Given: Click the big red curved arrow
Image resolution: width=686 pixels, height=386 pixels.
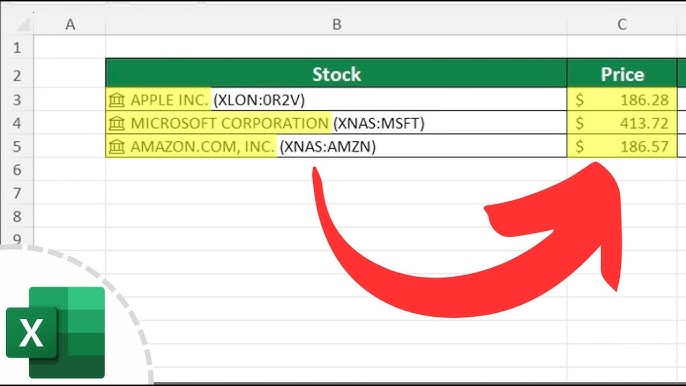Looking at the screenshot, I should pyautogui.click(x=467, y=240).
